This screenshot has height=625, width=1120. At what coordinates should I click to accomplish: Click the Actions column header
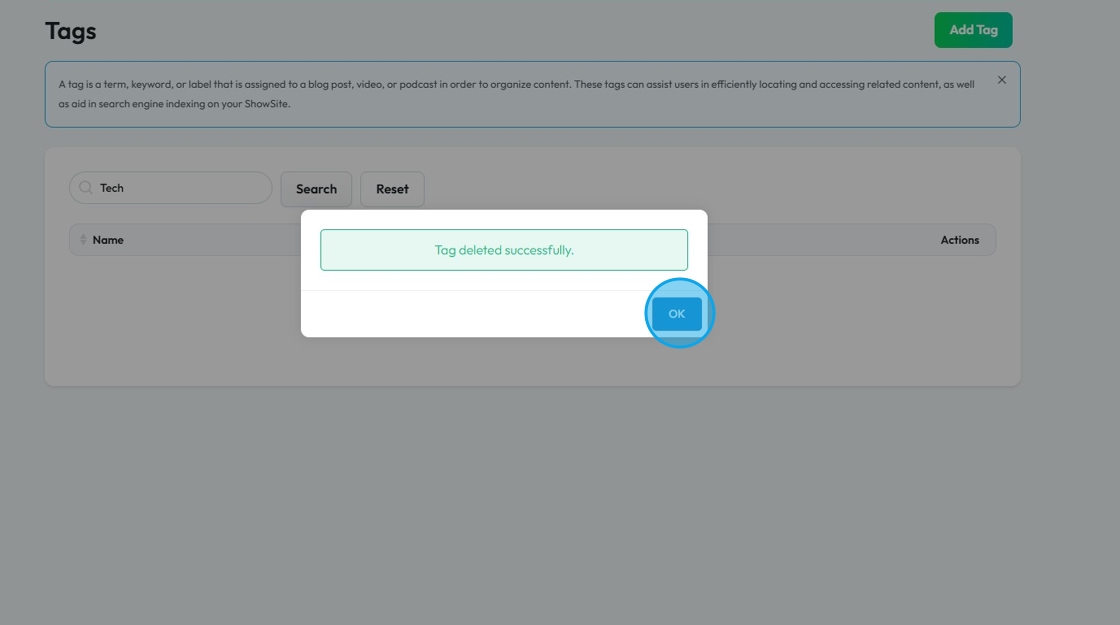tap(959, 240)
